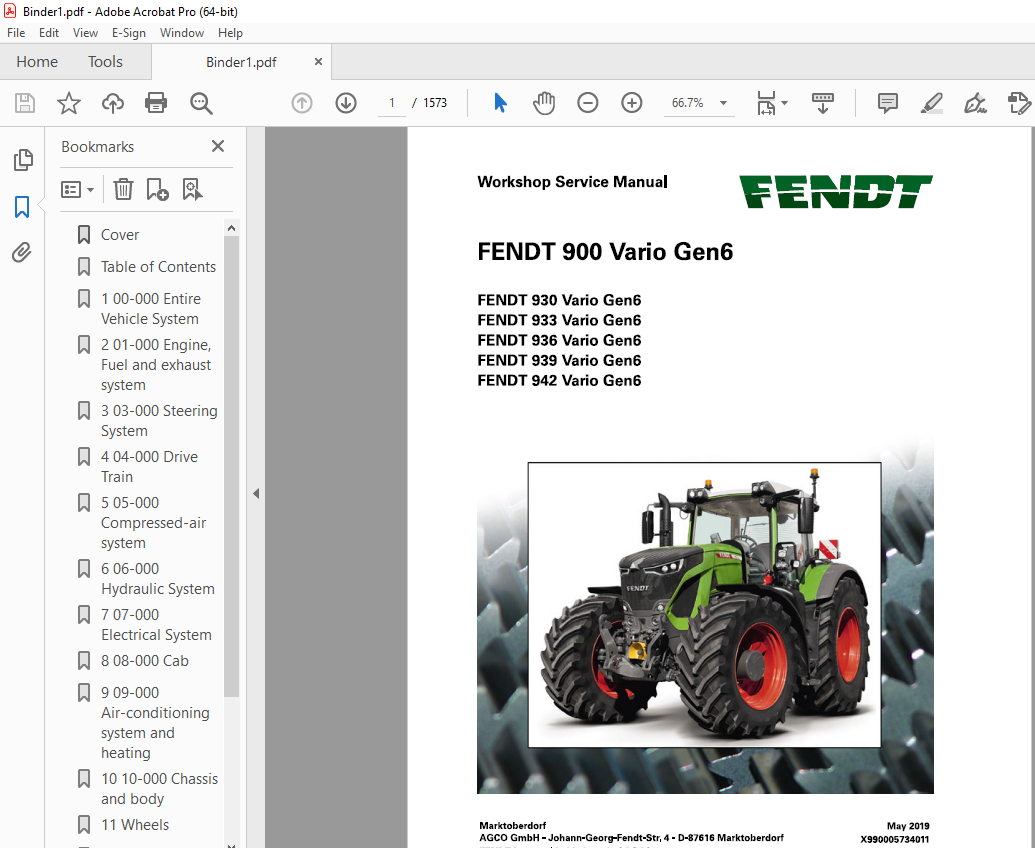Add a sticky note comment

point(888,103)
